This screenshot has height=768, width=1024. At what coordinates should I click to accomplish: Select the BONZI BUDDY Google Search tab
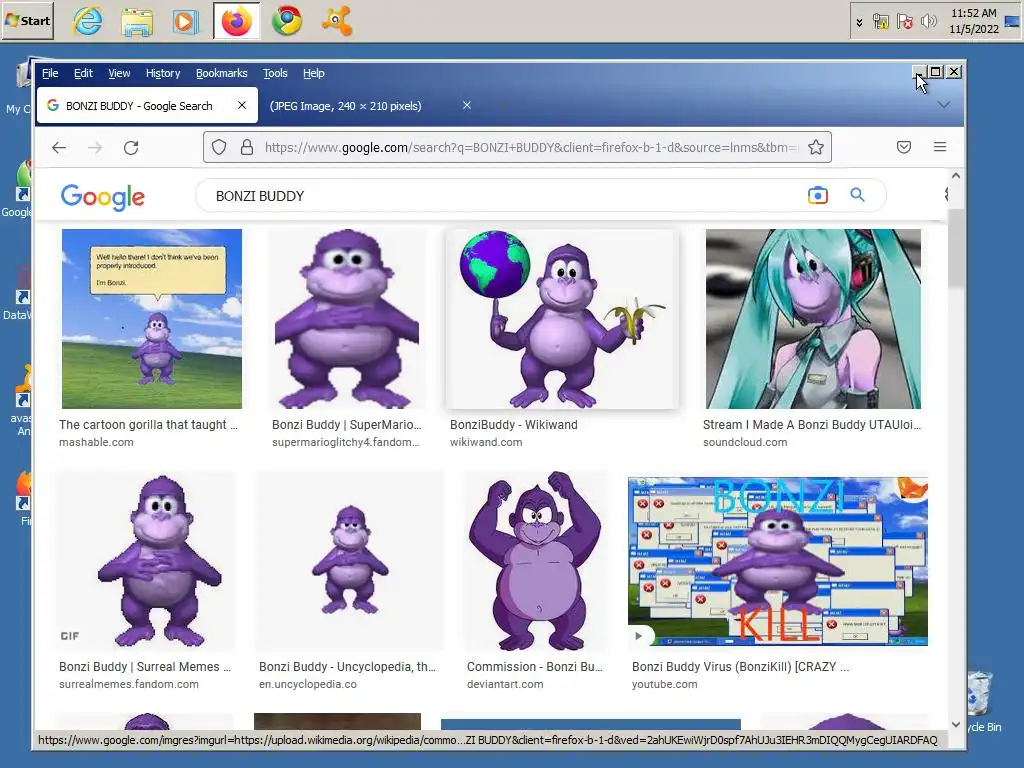point(147,105)
